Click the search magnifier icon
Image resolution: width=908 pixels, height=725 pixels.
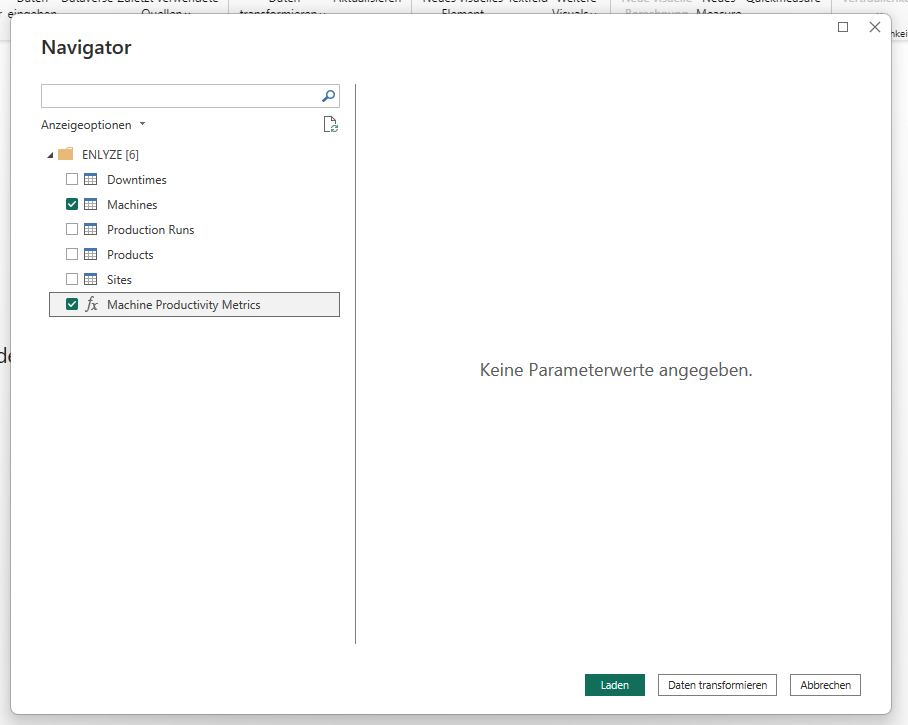point(328,96)
